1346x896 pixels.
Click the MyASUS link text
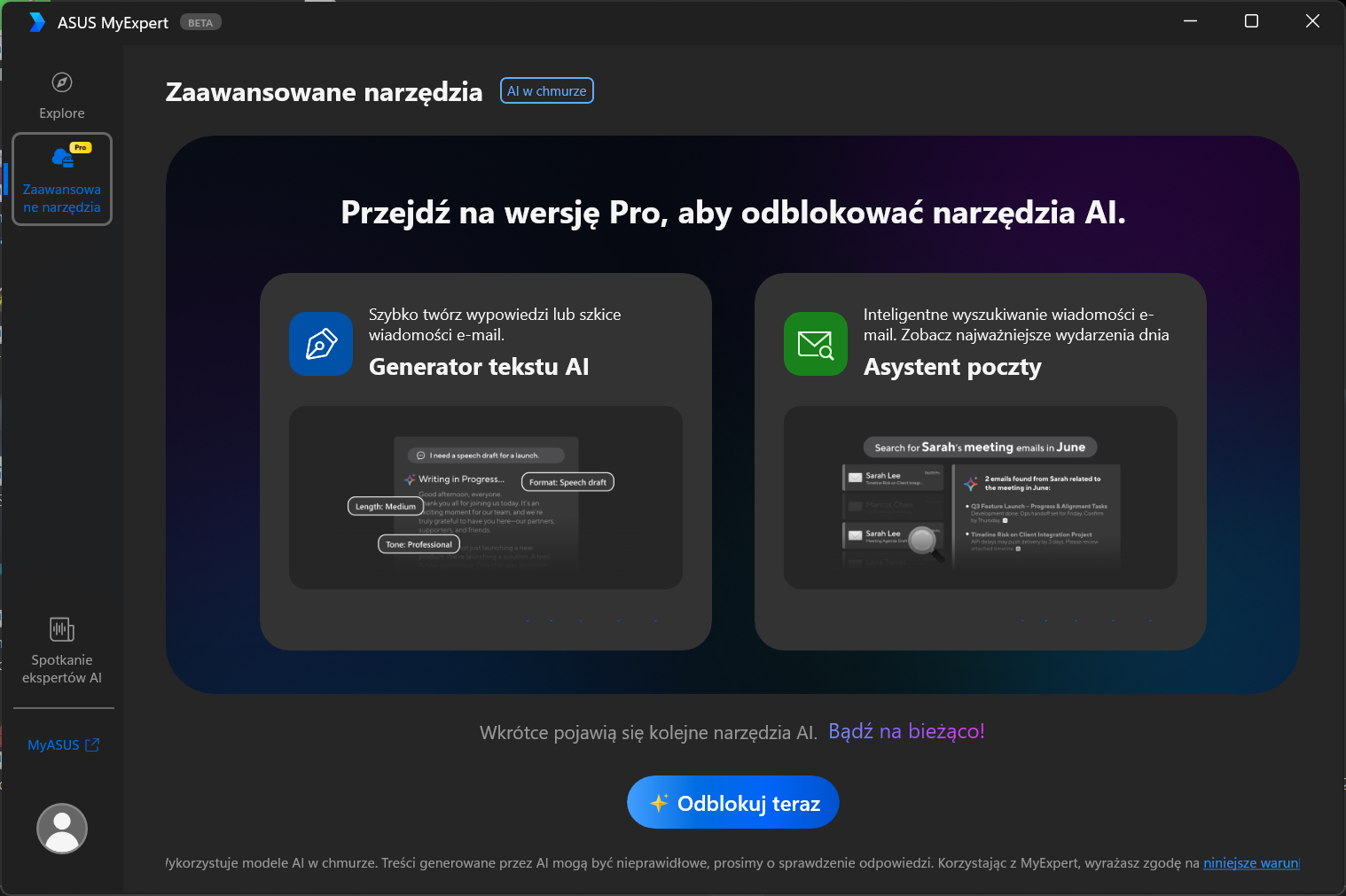(x=53, y=745)
